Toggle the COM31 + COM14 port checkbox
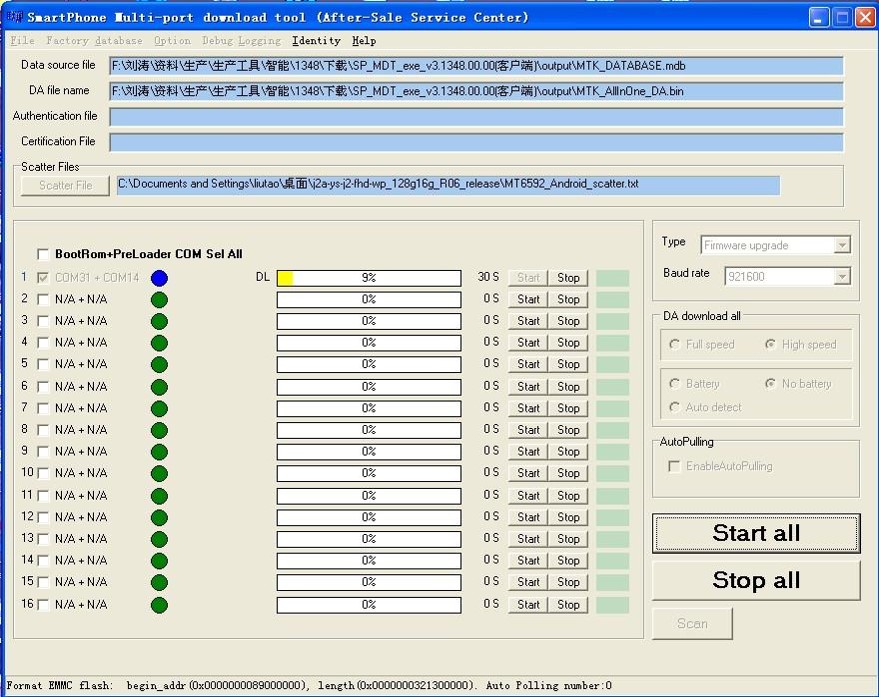The height and width of the screenshot is (697, 879). coord(43,278)
